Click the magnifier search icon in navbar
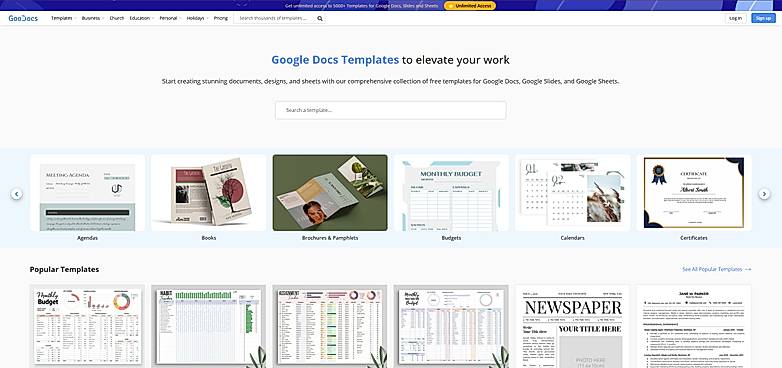Screen dimensions: 782x368 (320, 18)
